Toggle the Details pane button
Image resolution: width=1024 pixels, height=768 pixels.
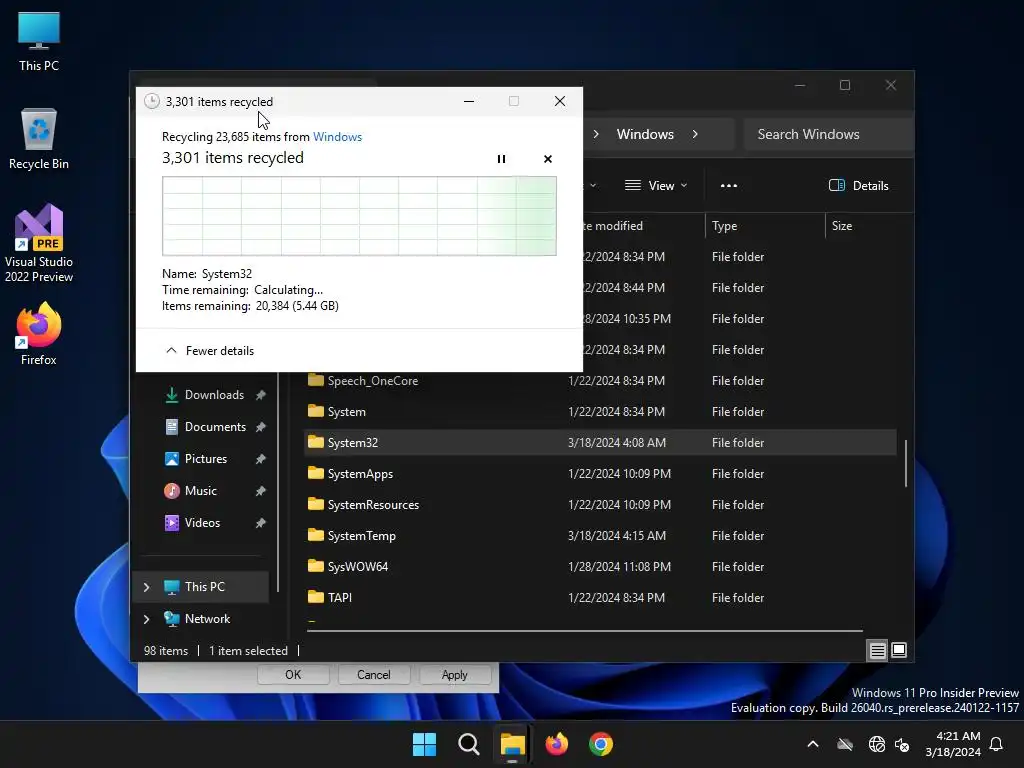858,185
